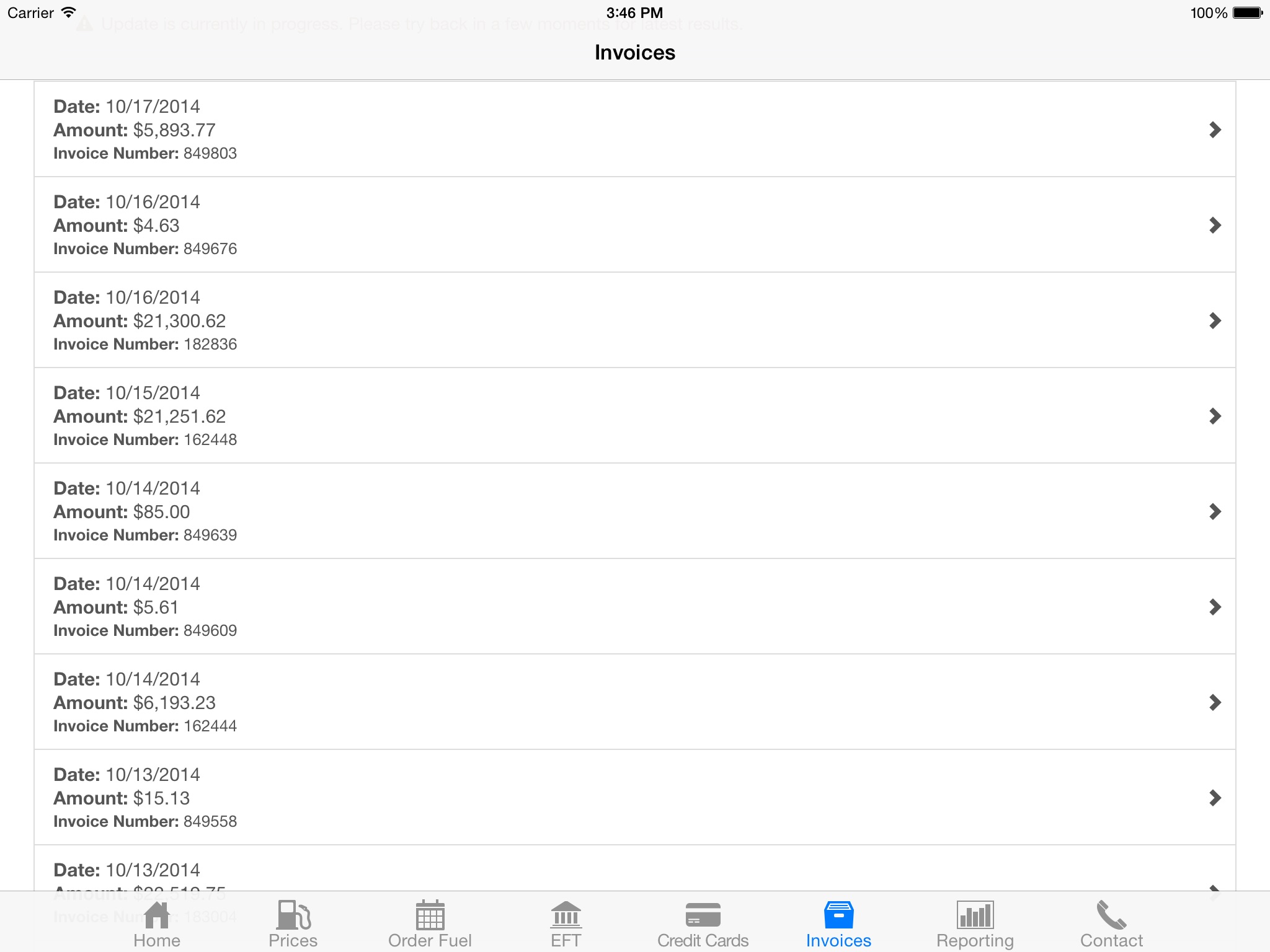Open the Prices fuel pump icon

[293, 915]
